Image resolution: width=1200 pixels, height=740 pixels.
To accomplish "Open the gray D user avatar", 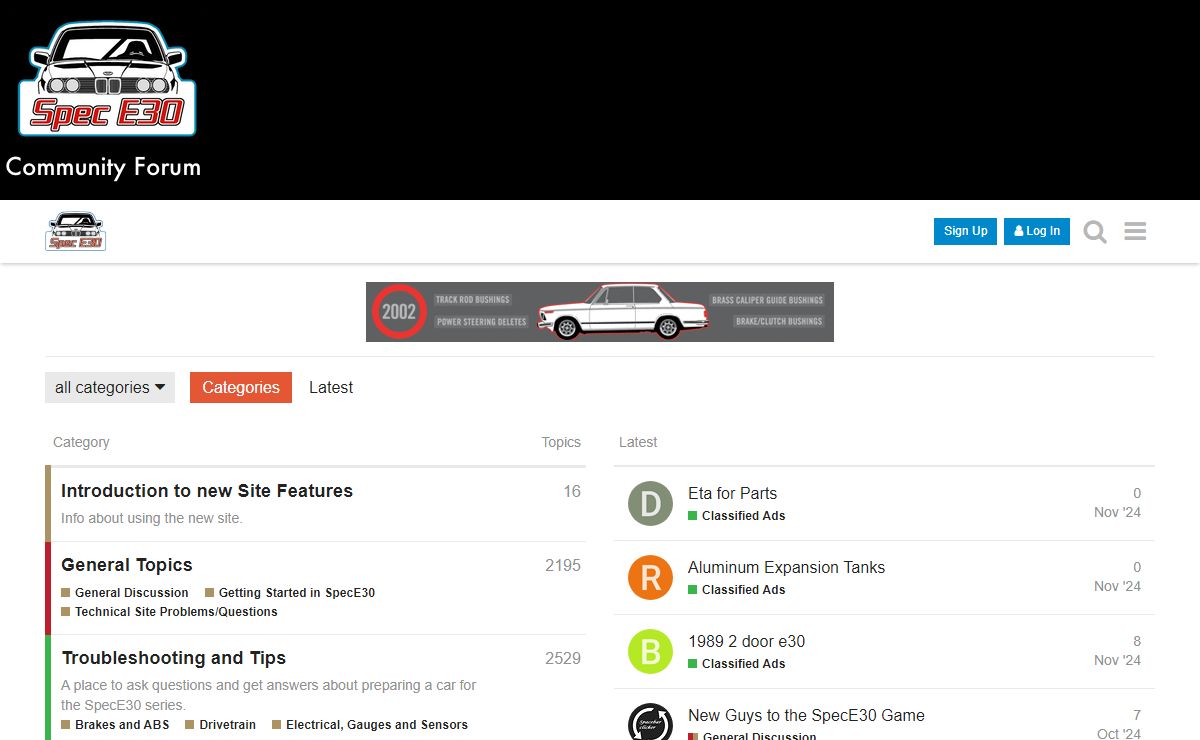I will pos(650,504).
